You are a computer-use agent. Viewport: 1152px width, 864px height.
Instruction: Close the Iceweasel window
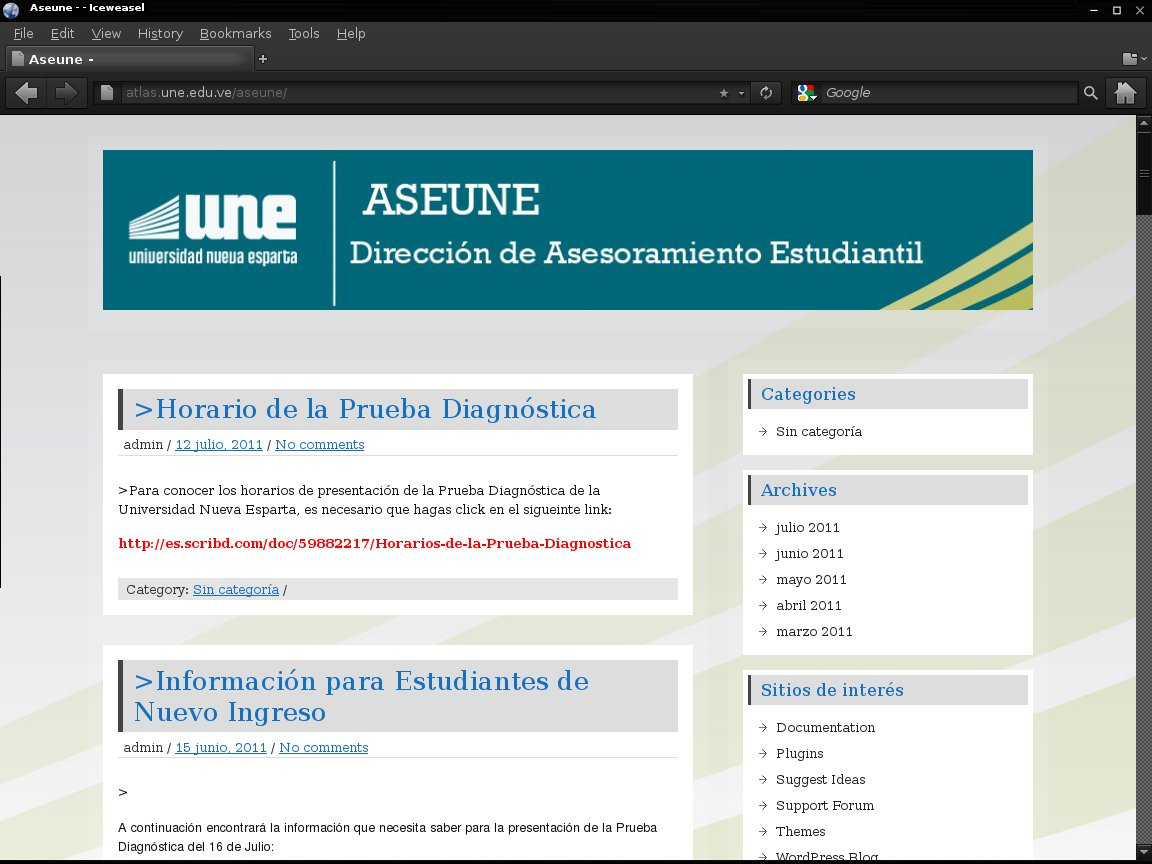[x=1139, y=10]
